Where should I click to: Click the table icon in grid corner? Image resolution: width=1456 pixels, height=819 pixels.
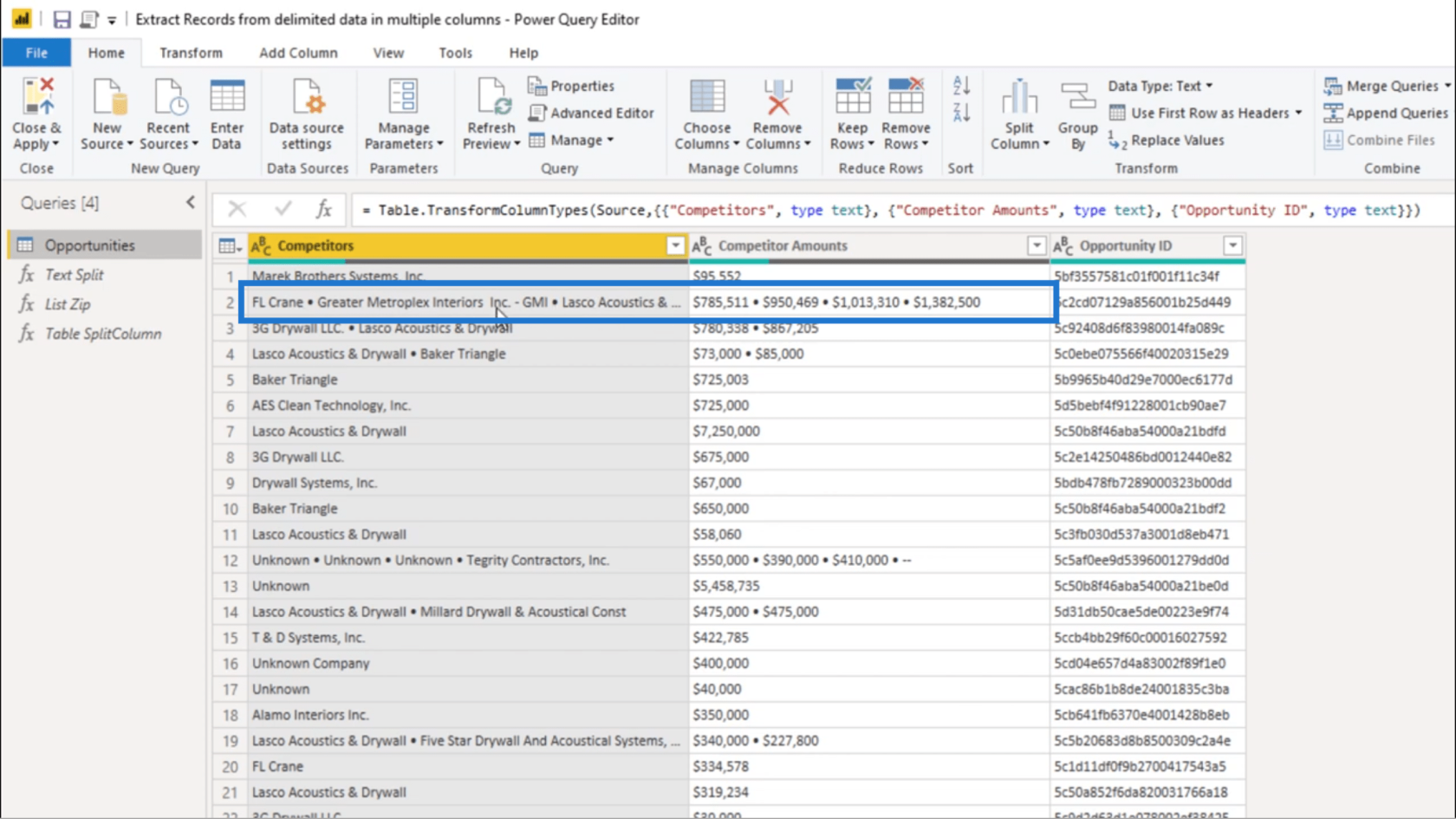230,246
